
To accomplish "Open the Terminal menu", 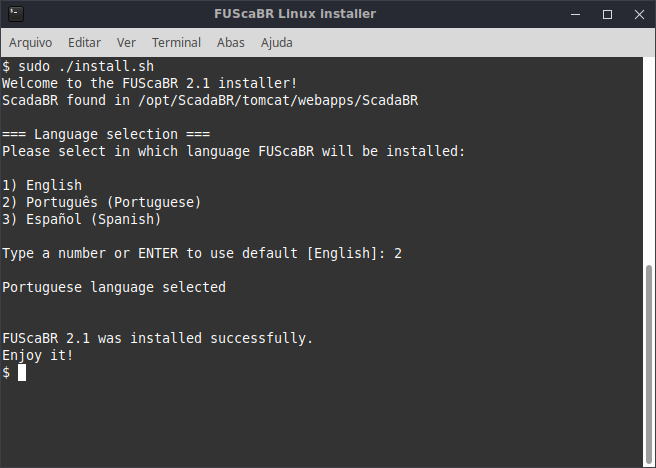I will point(176,43).
